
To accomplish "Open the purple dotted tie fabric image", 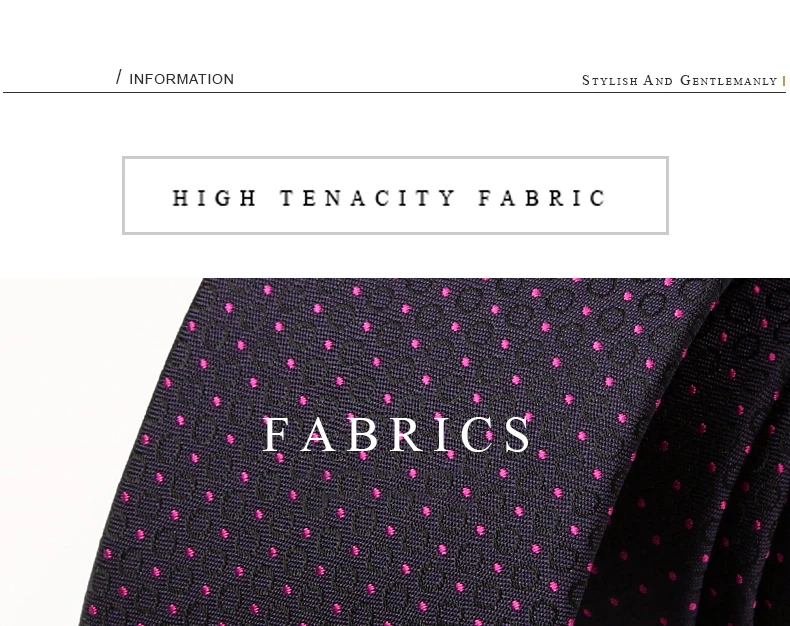I will point(395,452).
